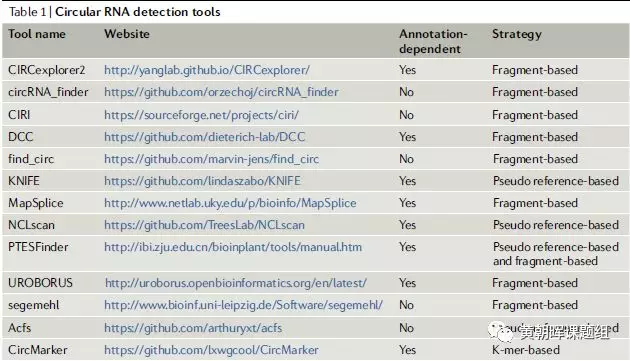Screen dimensions: 630x361
Task: Open the KNIFE lindaszabo GitHub link
Action: tap(202, 181)
